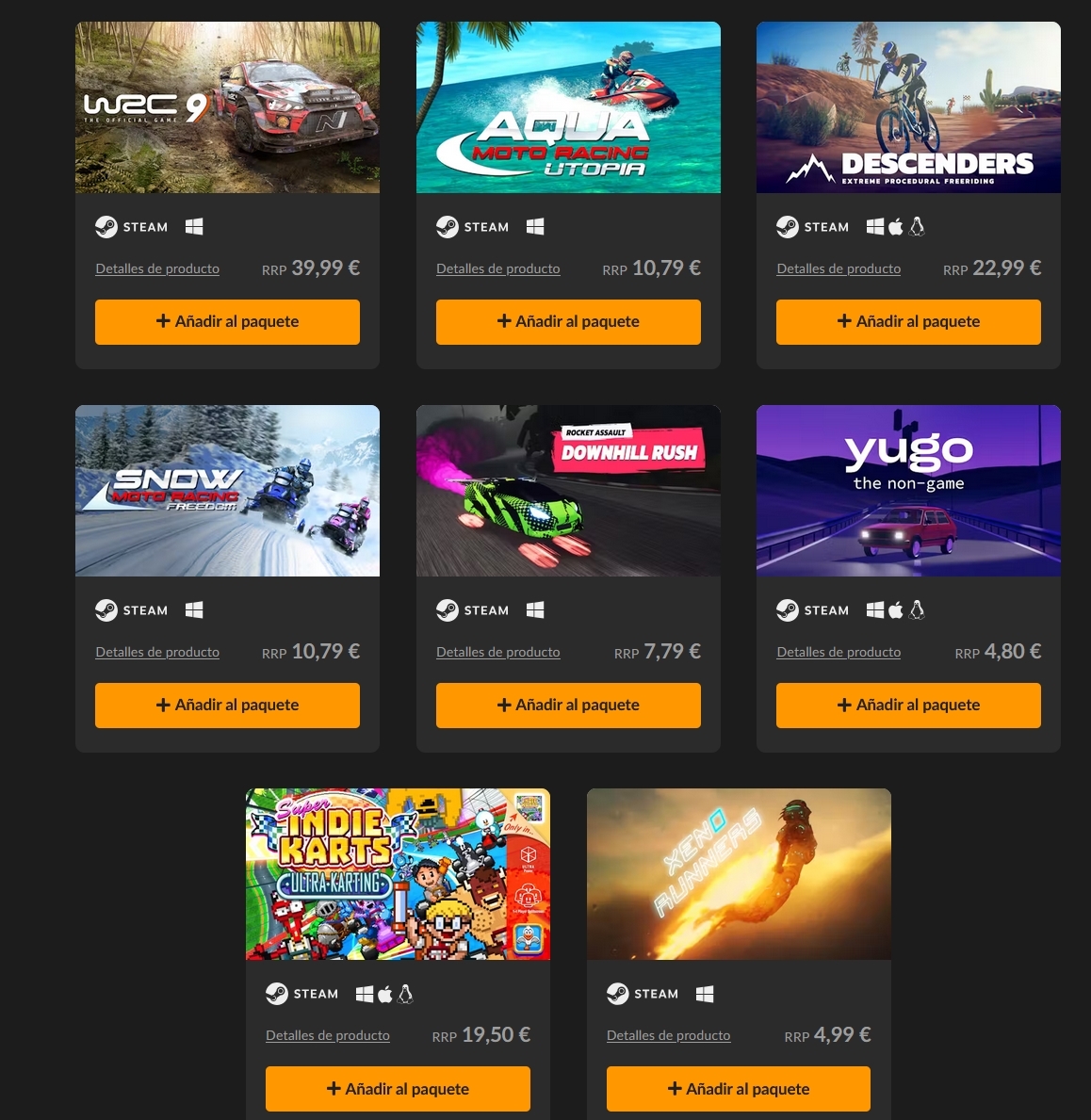The width and height of the screenshot is (1091, 1120).
Task: Click the Steam icon on Downhill Rush card
Action: coord(448,610)
